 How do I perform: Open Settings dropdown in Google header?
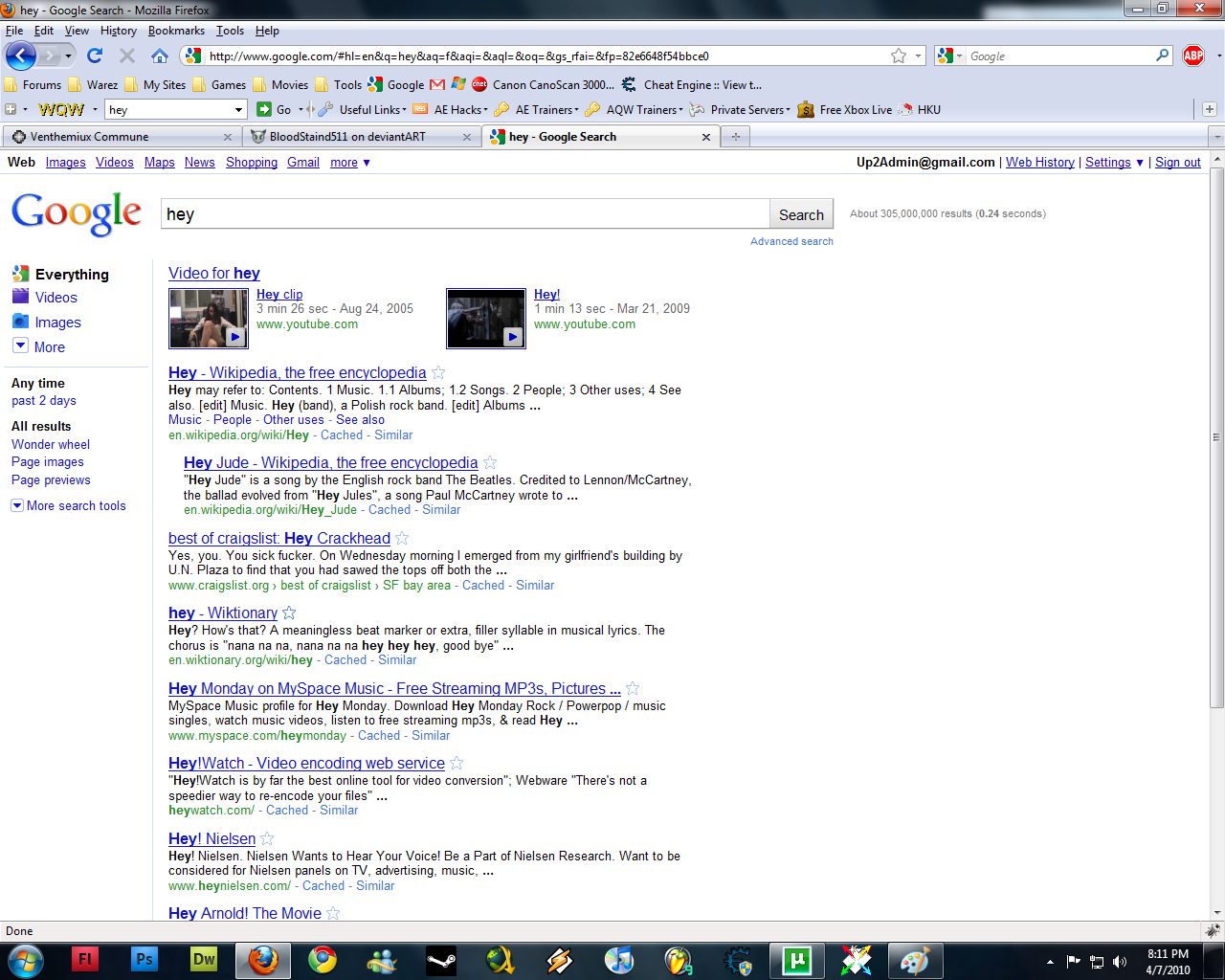(1114, 163)
